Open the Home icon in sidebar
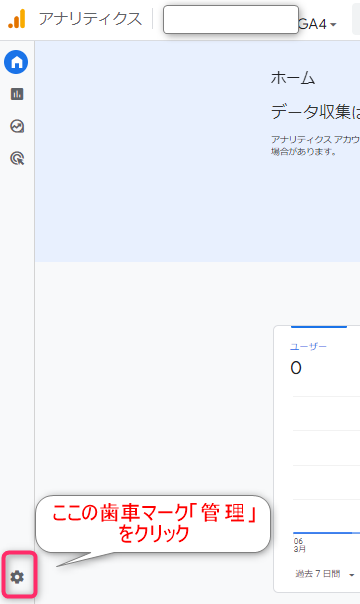360x604 pixels. [16, 62]
